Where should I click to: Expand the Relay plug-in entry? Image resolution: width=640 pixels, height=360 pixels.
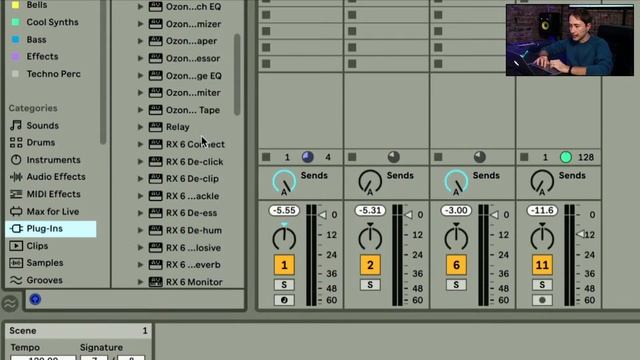pos(140,127)
